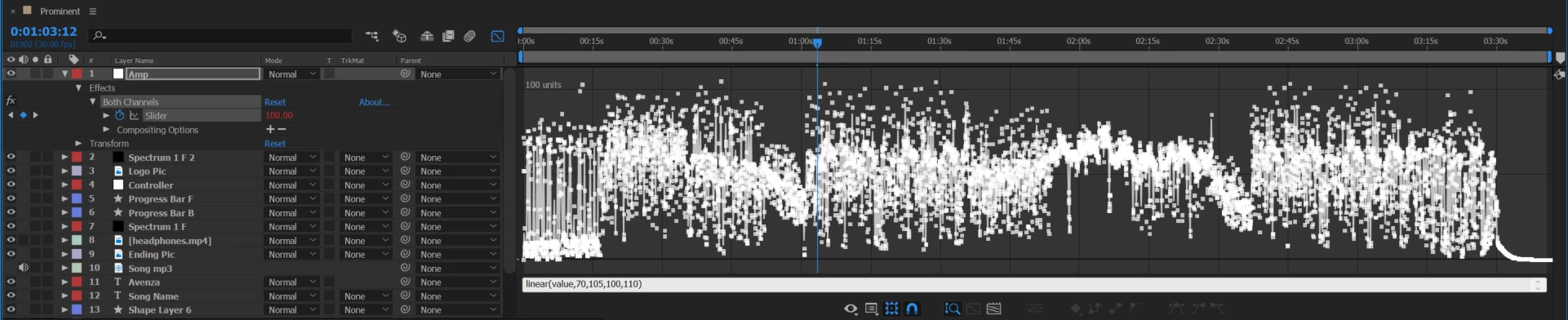1568x320 pixels.
Task: Go to the previous Slider keyframe
Action: point(11,116)
